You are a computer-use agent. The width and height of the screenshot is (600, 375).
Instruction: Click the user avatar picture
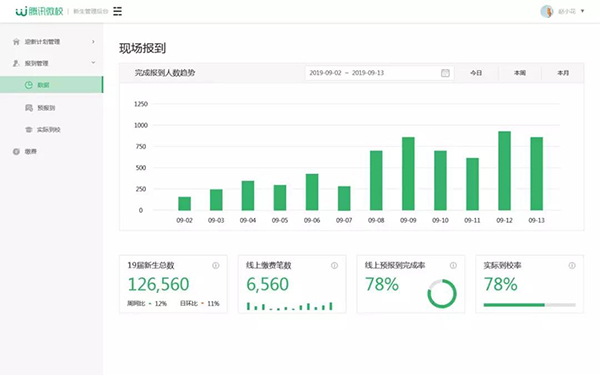tap(547, 11)
